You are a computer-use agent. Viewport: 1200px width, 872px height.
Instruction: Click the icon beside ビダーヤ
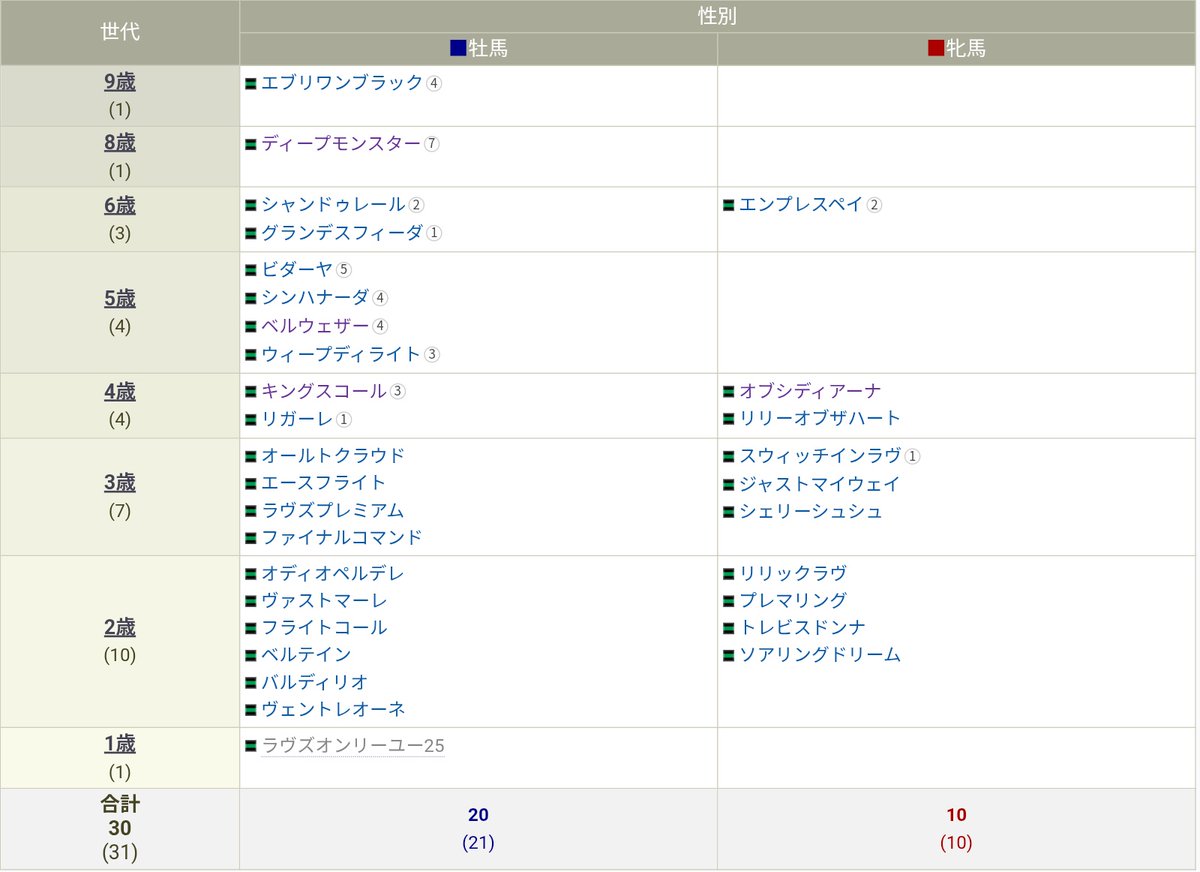pyautogui.click(x=251, y=270)
